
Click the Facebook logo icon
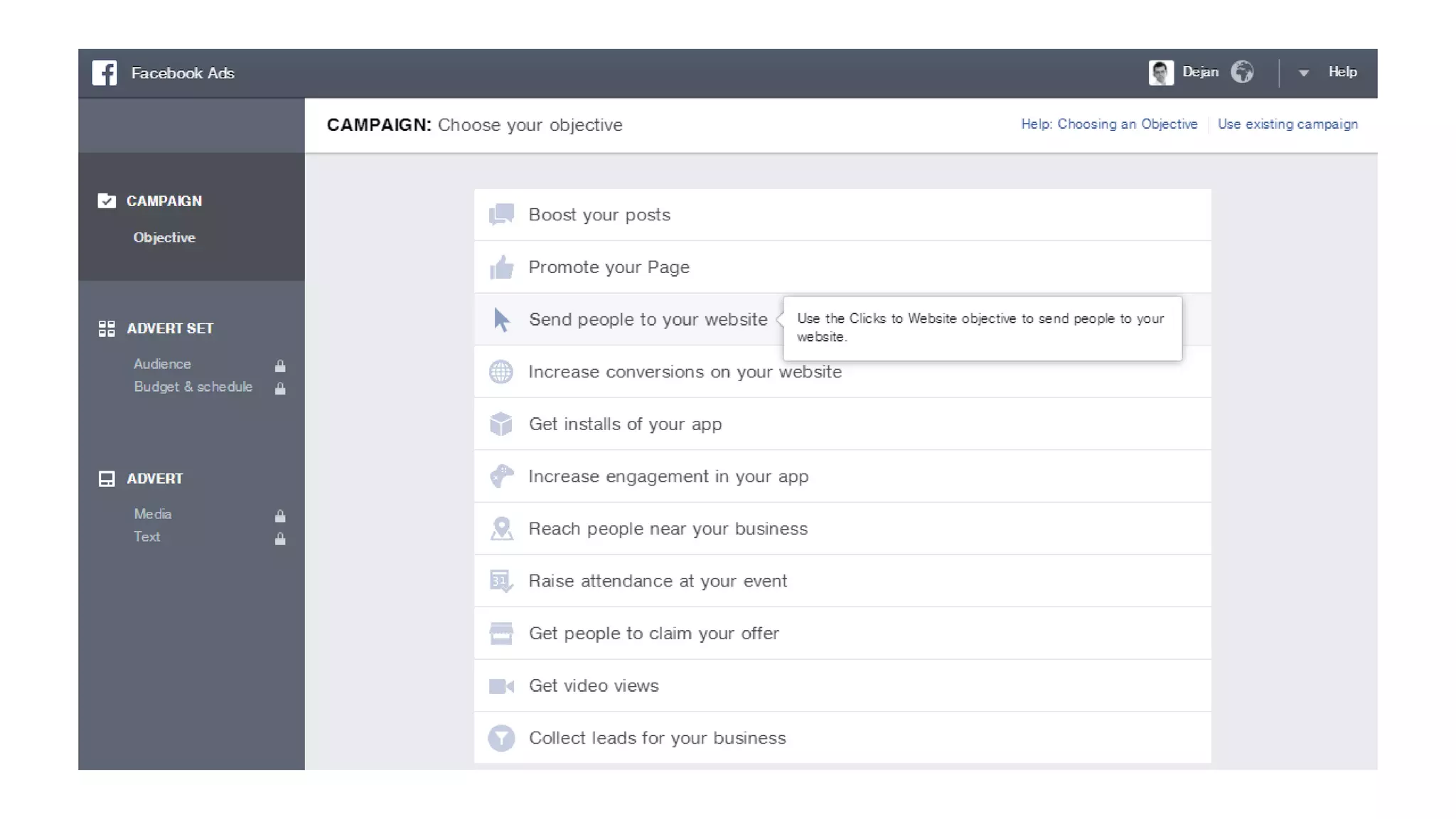(x=105, y=73)
